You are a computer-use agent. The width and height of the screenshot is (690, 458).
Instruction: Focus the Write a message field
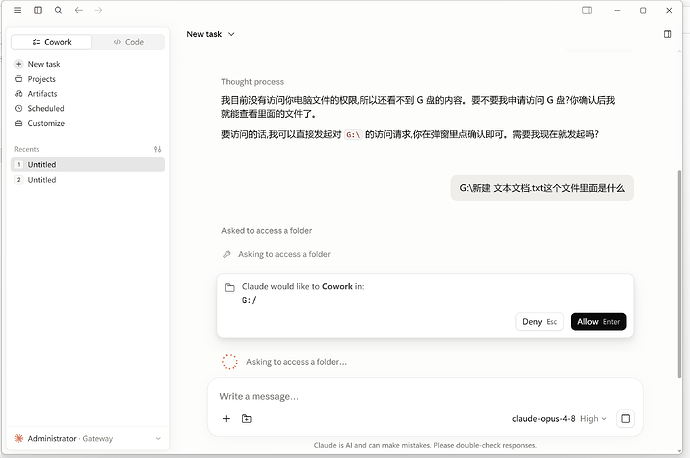(425, 396)
